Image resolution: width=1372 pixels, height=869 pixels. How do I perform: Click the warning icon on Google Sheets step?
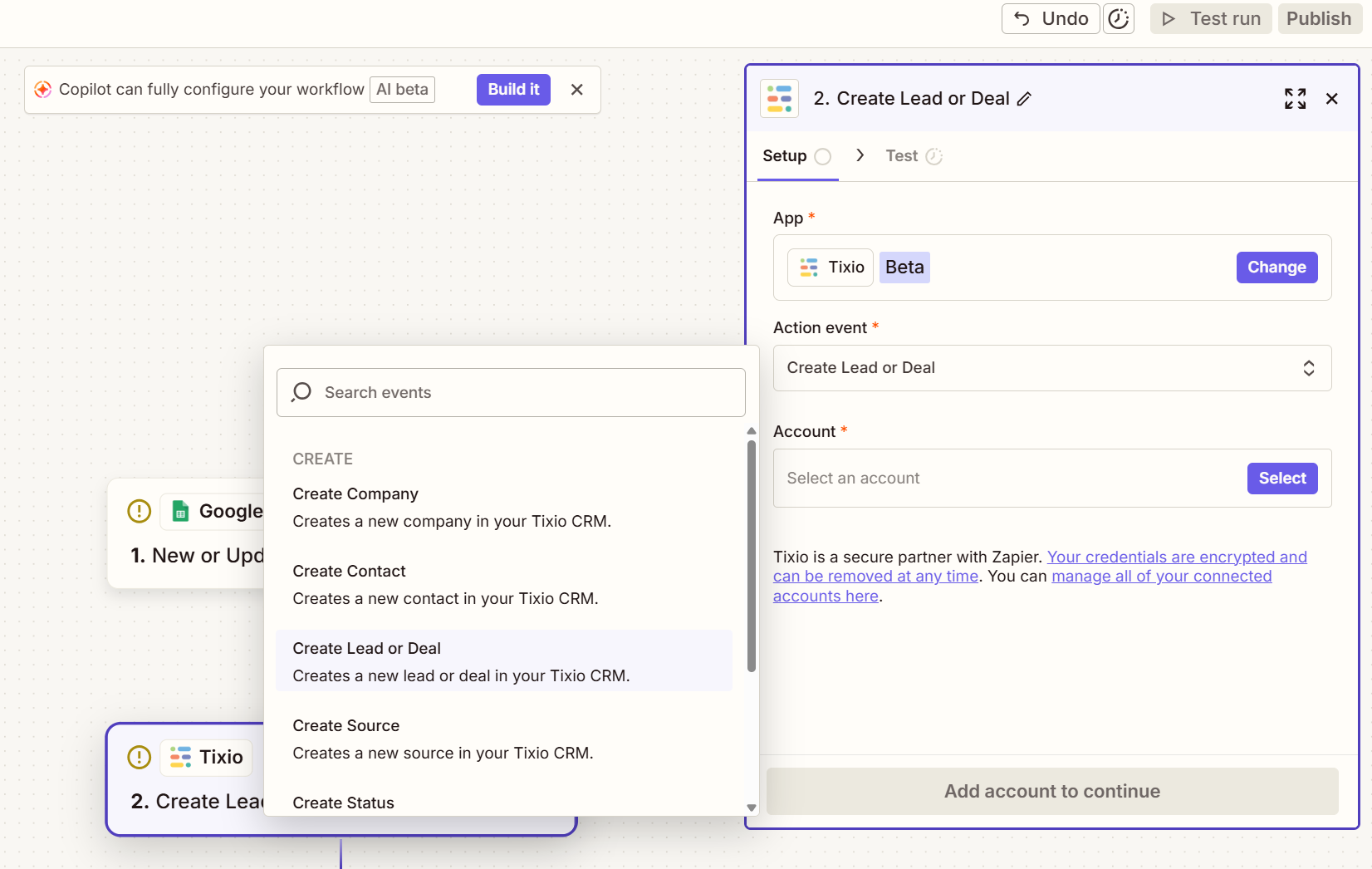click(x=140, y=511)
